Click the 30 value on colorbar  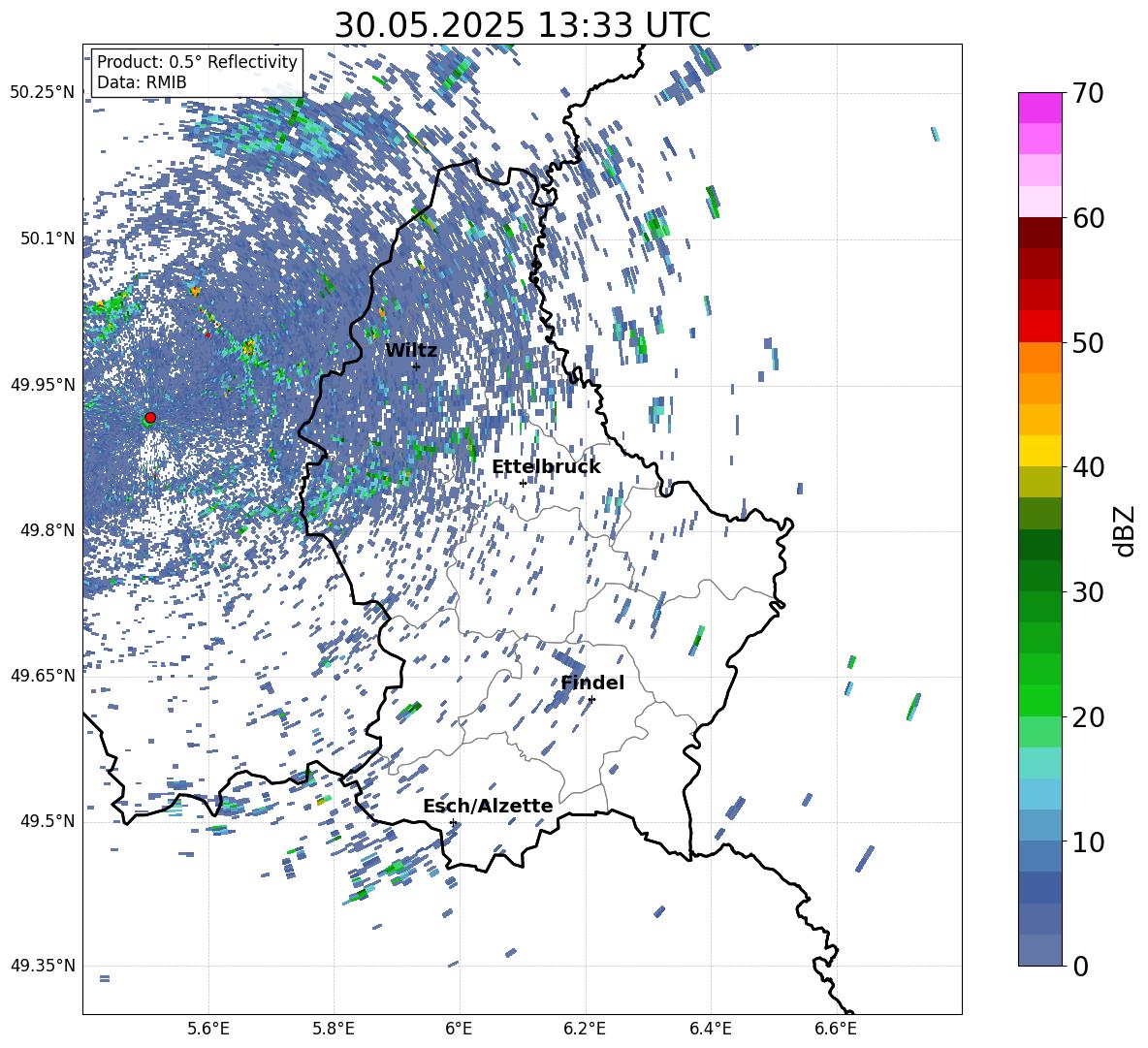click(1089, 592)
